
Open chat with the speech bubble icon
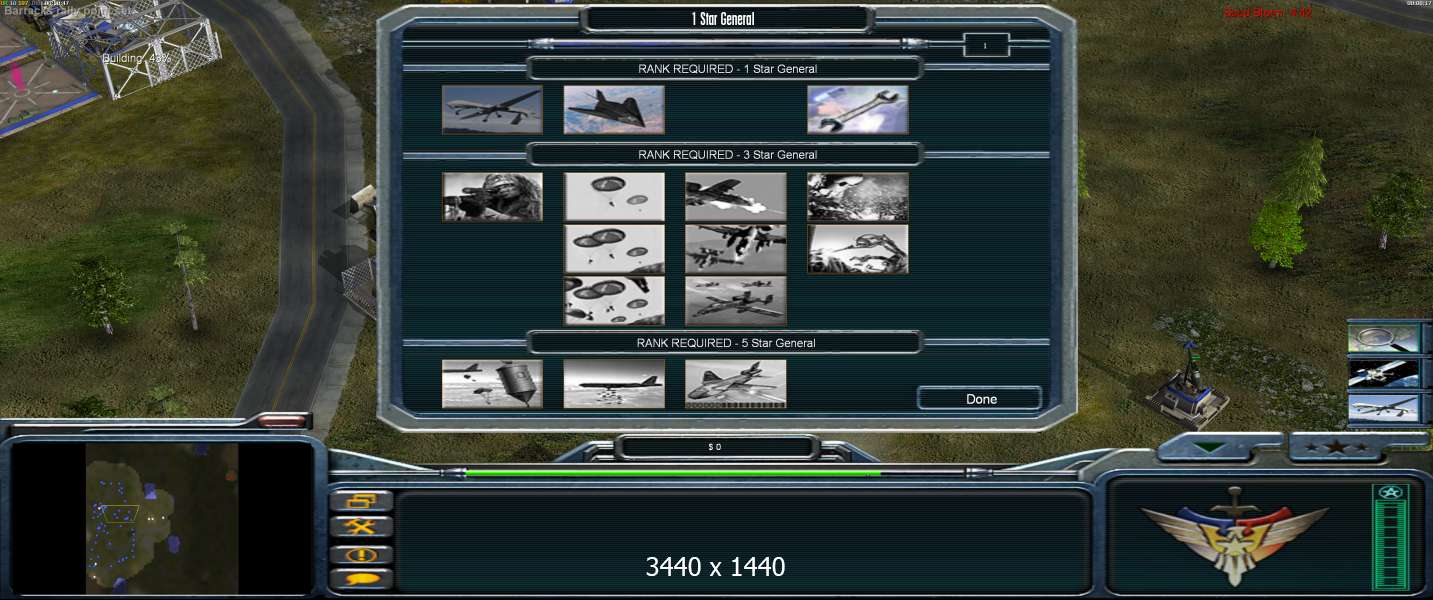(x=361, y=579)
